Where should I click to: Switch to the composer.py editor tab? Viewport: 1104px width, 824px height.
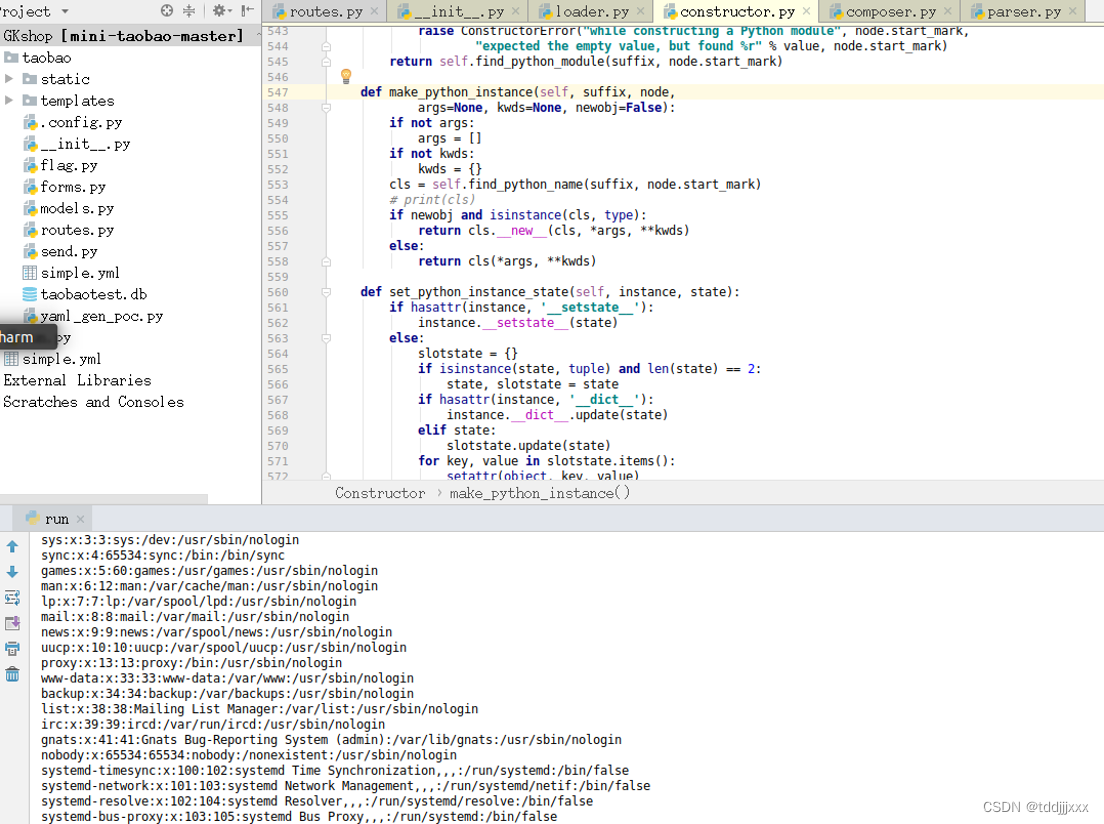pos(891,12)
